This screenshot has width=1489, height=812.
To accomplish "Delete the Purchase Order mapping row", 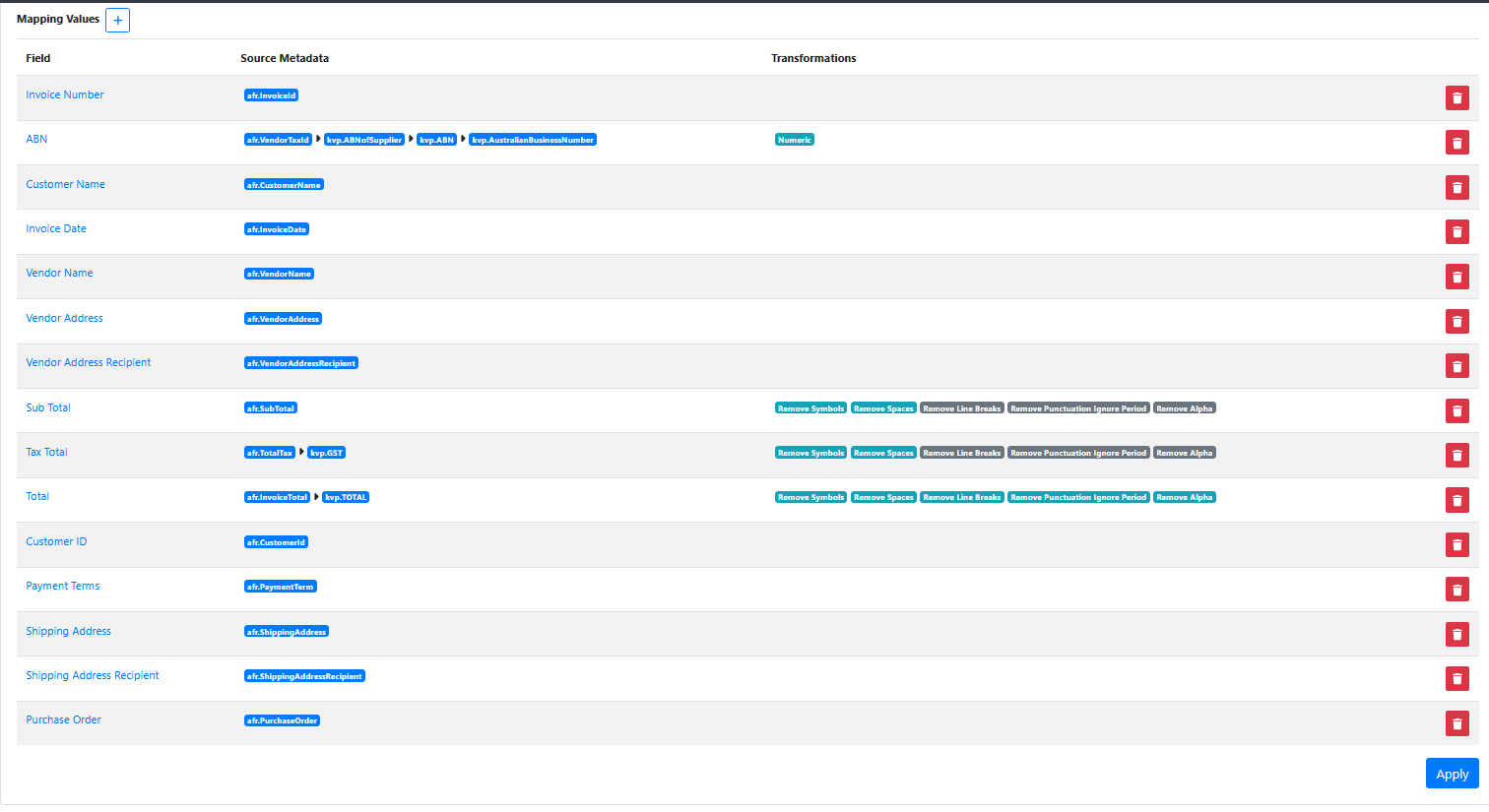I will pyautogui.click(x=1457, y=723).
